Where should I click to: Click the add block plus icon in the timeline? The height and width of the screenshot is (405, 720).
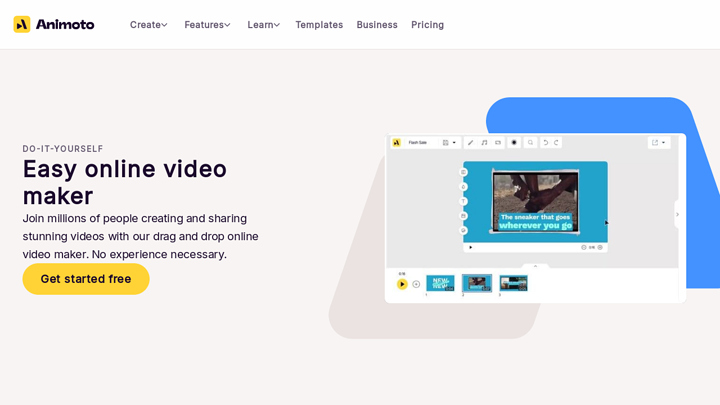click(x=416, y=284)
